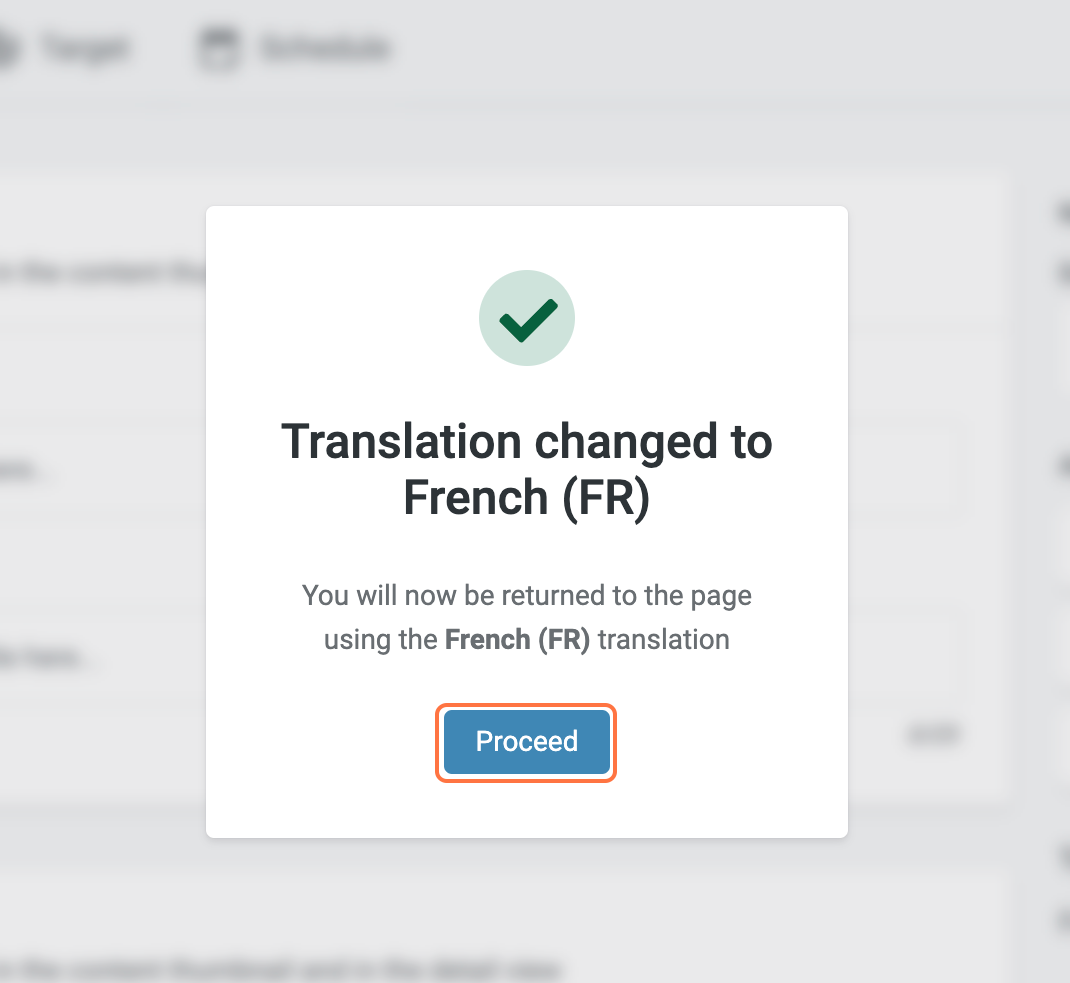Click the blurred label right of the dialog
This screenshot has height=983, width=1070.
click(x=934, y=735)
